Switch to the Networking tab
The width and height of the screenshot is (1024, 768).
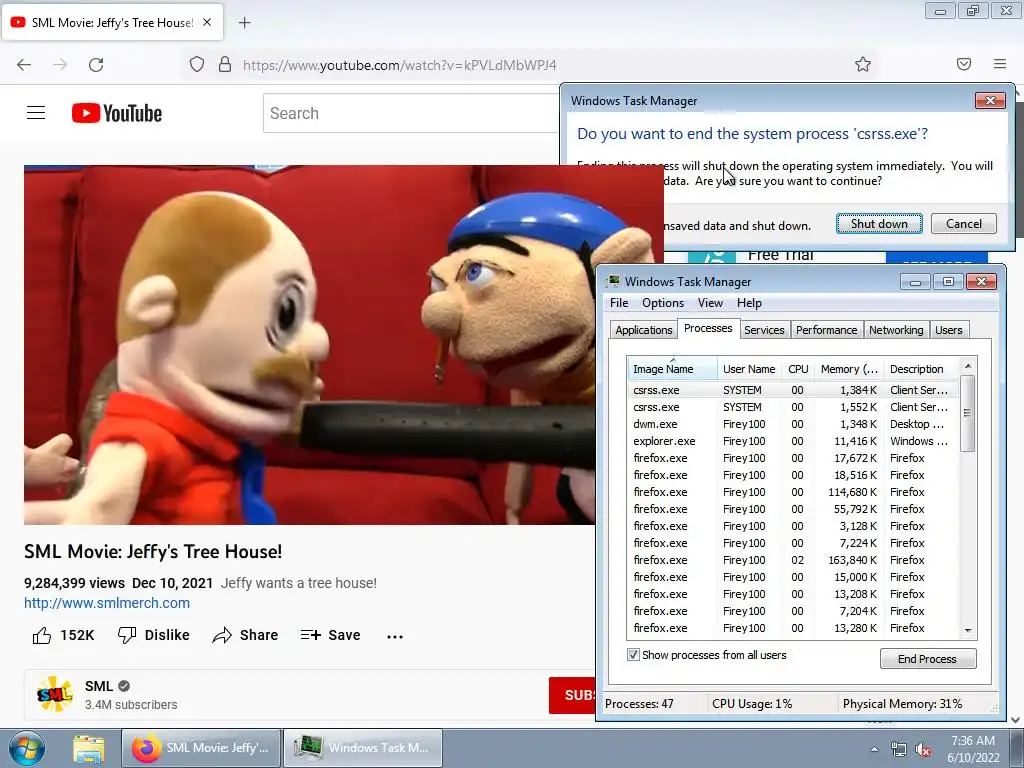pyautogui.click(x=896, y=330)
